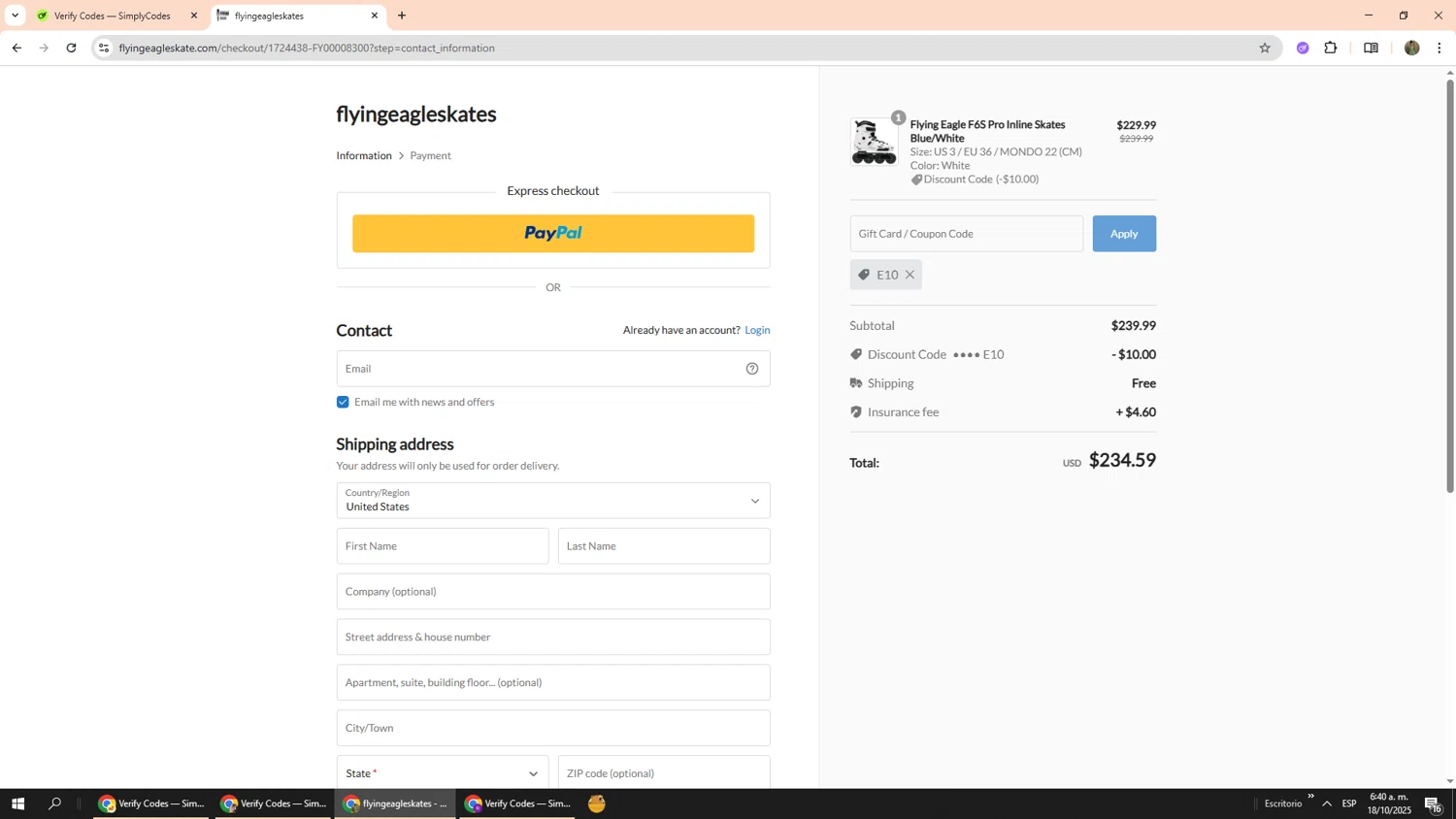Open the Chrome profile avatar
The width and height of the screenshot is (1456, 819).
click(x=1411, y=48)
